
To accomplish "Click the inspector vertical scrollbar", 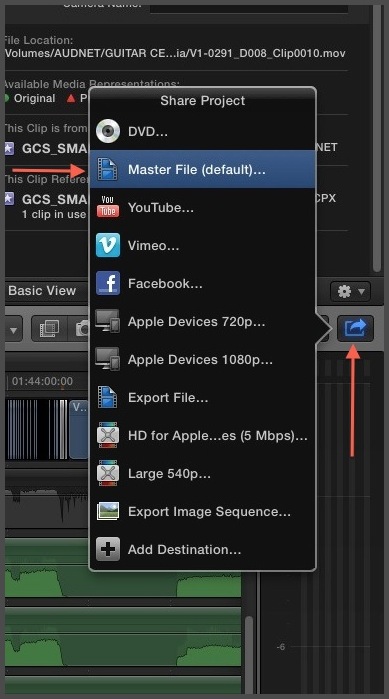I will pos(377,138).
